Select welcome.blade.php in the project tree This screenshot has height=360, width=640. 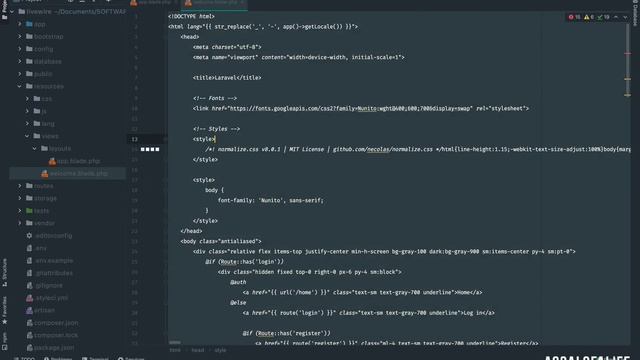(68, 173)
